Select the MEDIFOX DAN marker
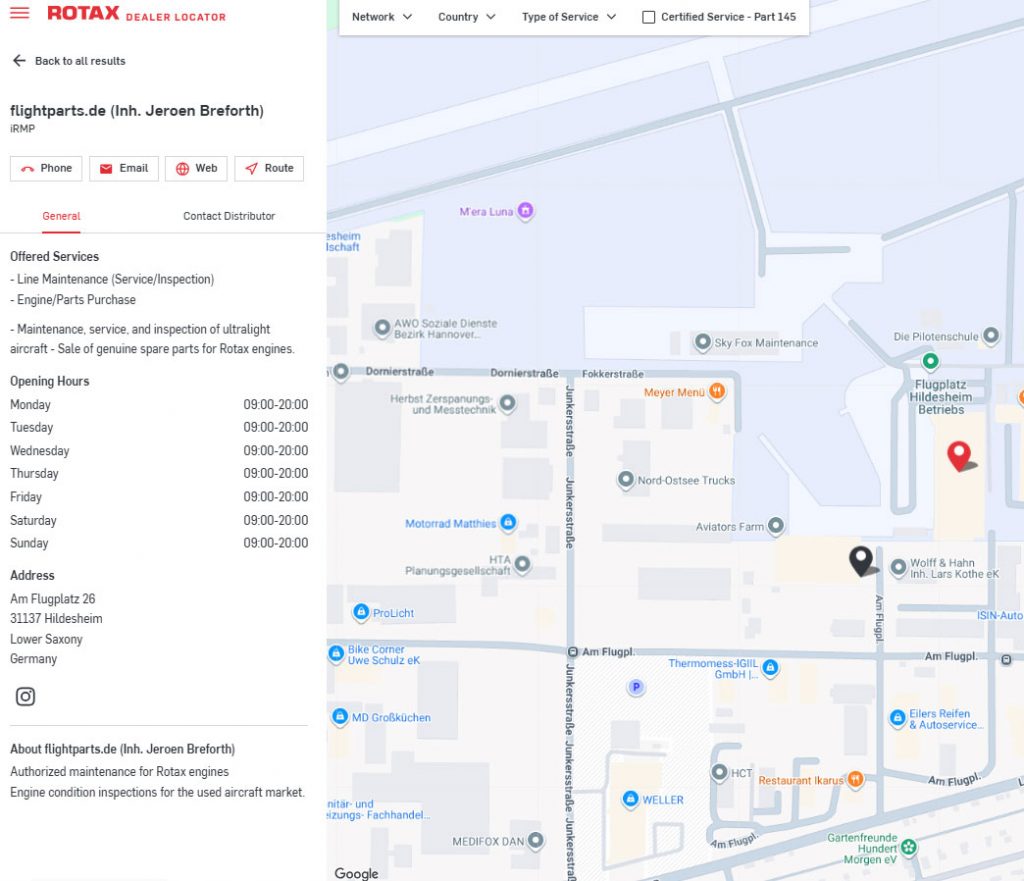The image size is (1024, 881). pyautogui.click(x=536, y=841)
